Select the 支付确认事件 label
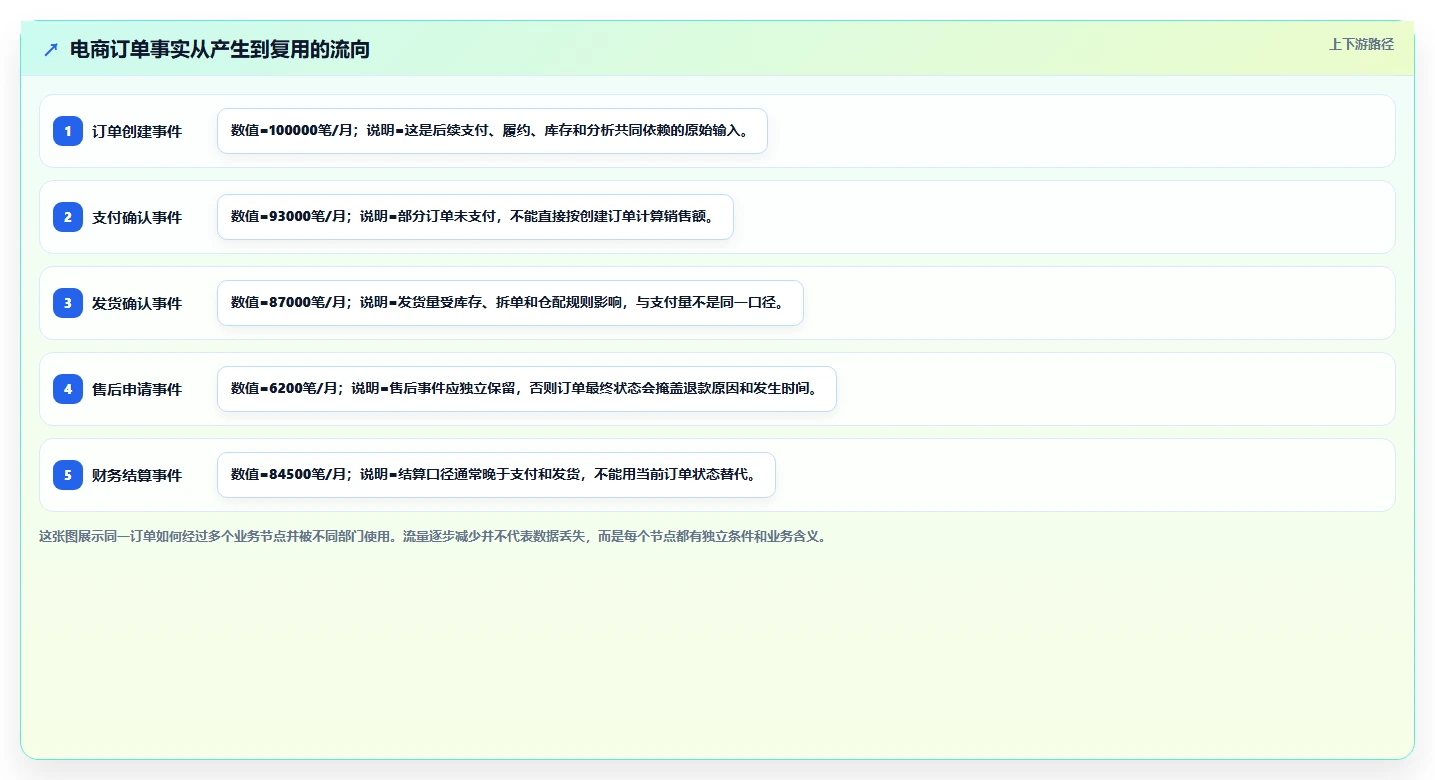 pyautogui.click(x=137, y=217)
